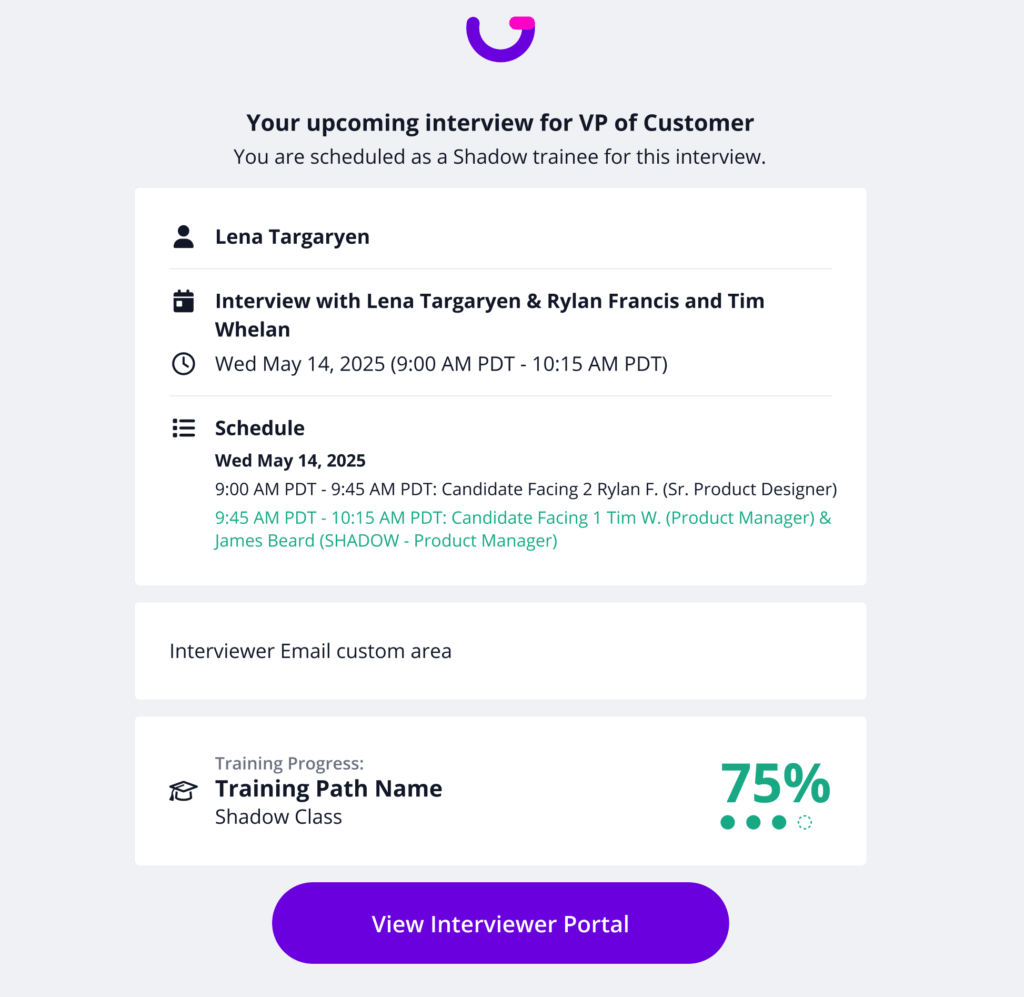This screenshot has width=1024, height=997.
Task: Click the clock icon beside interview time
Action: 184,364
